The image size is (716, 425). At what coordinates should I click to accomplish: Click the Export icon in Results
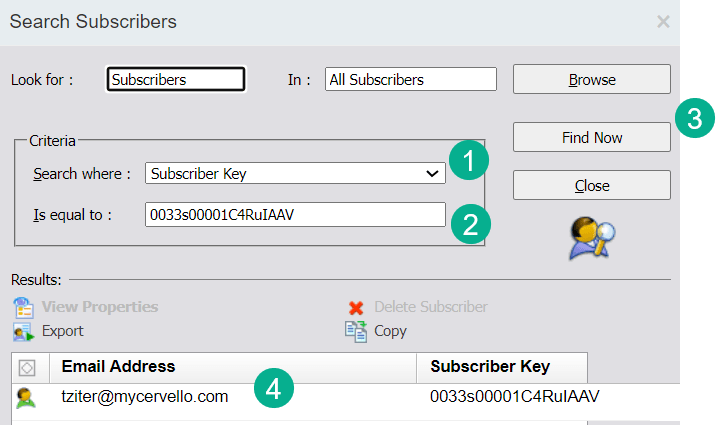24,331
